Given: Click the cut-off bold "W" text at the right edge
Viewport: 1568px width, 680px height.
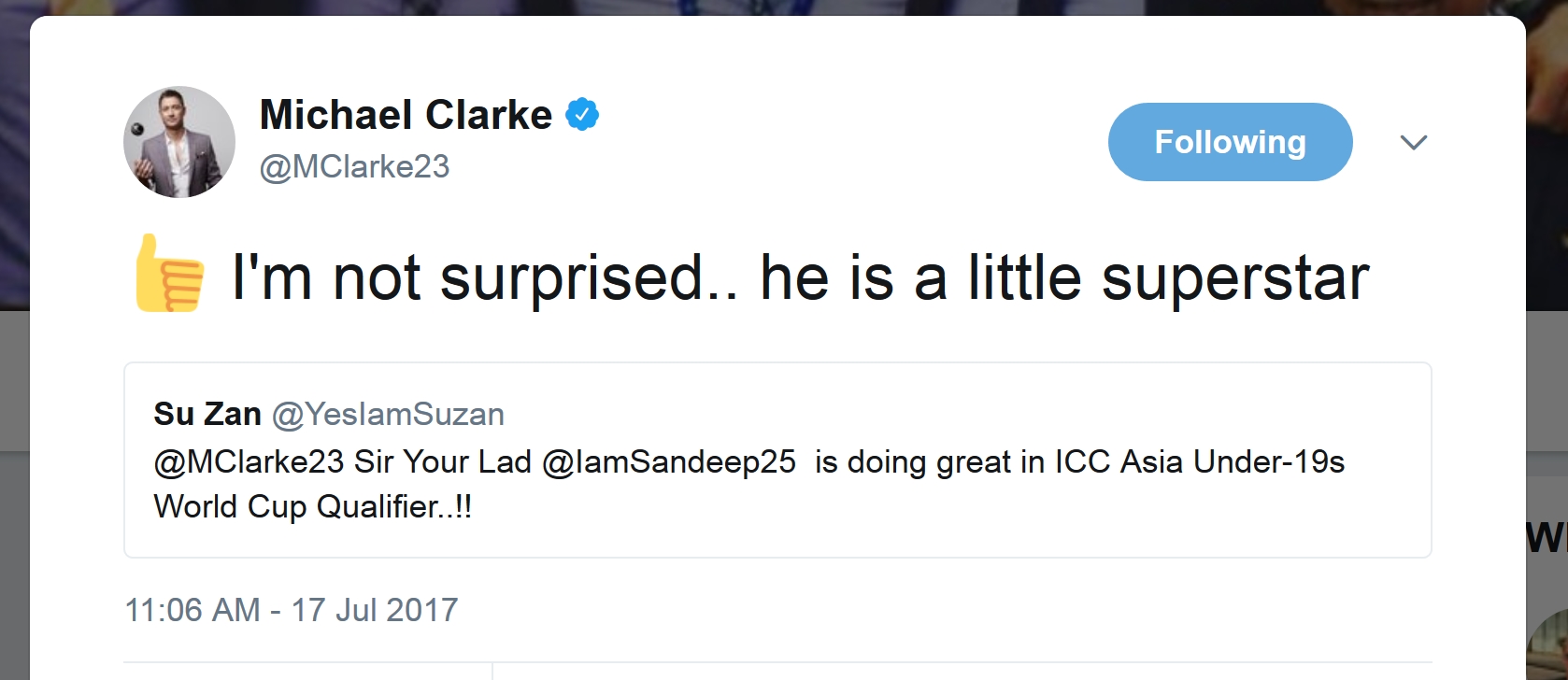Looking at the screenshot, I should pos(1547,539).
